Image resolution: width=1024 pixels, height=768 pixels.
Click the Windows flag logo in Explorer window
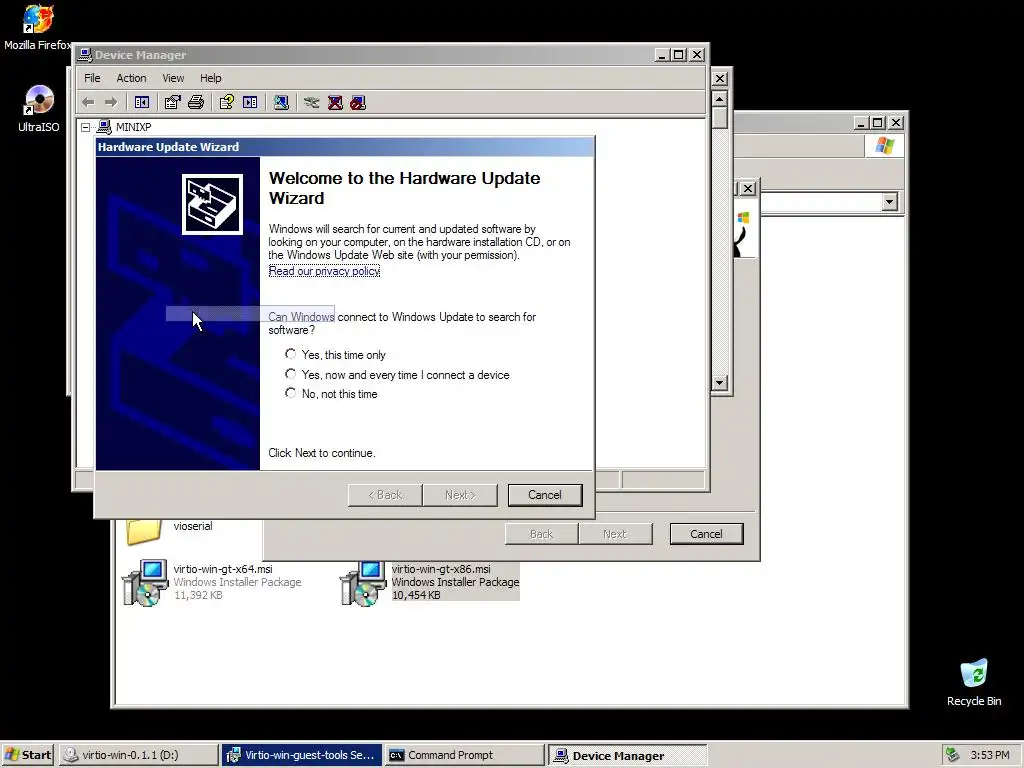[885, 145]
